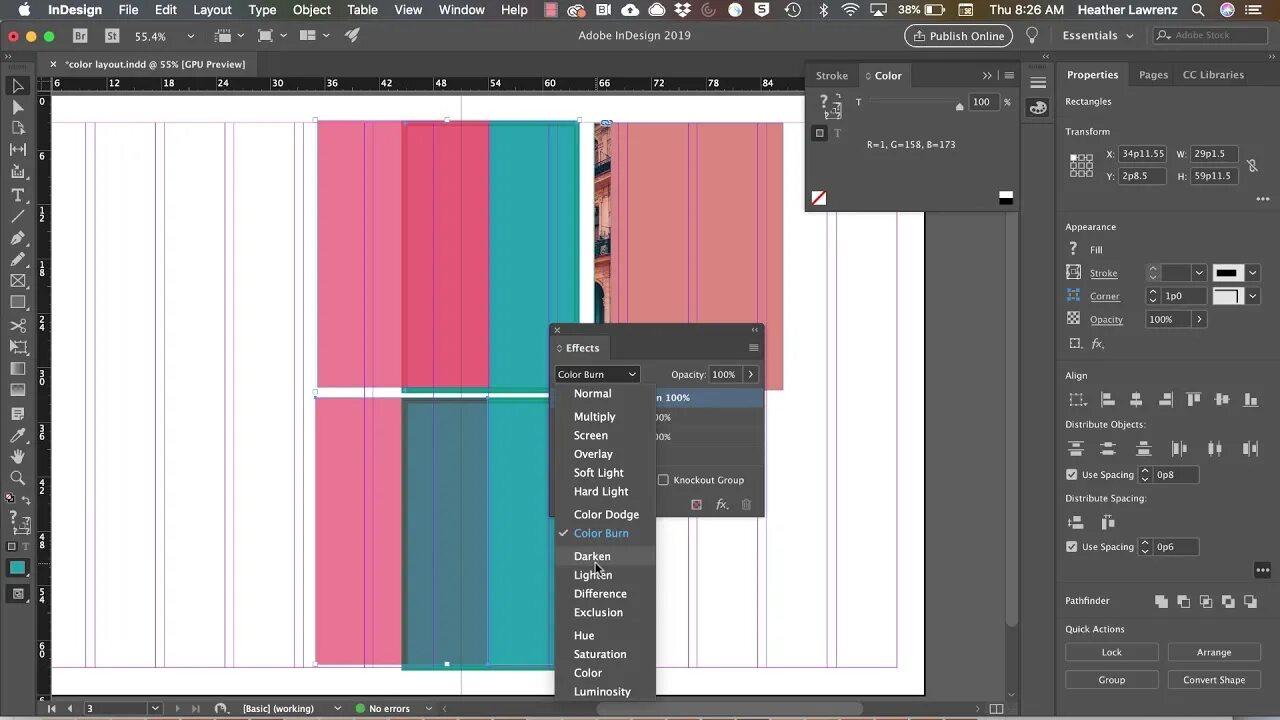Screen dimensions: 1280x720
Task: Click the Convert Shape button
Action: click(1214, 680)
